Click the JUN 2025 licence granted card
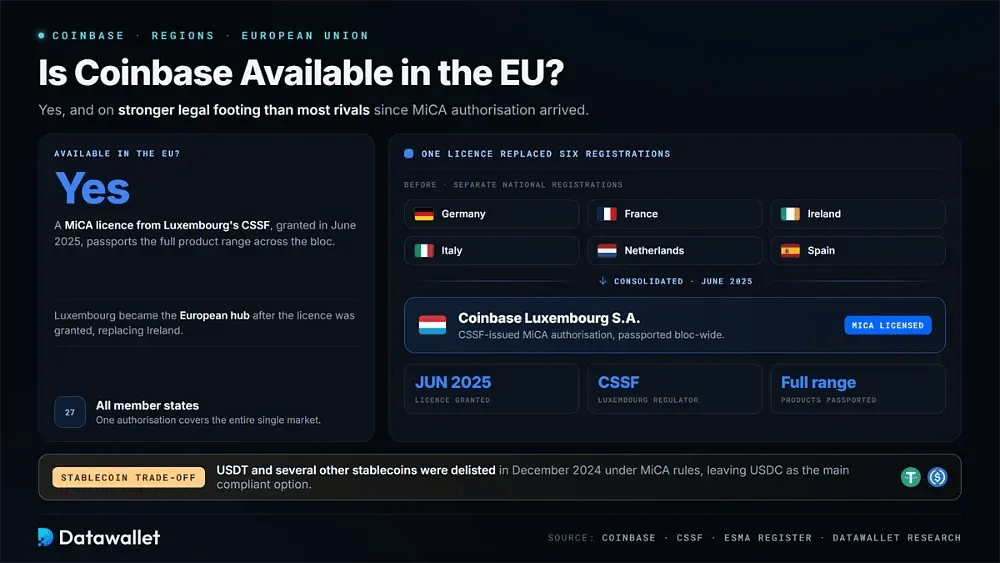 click(x=492, y=389)
